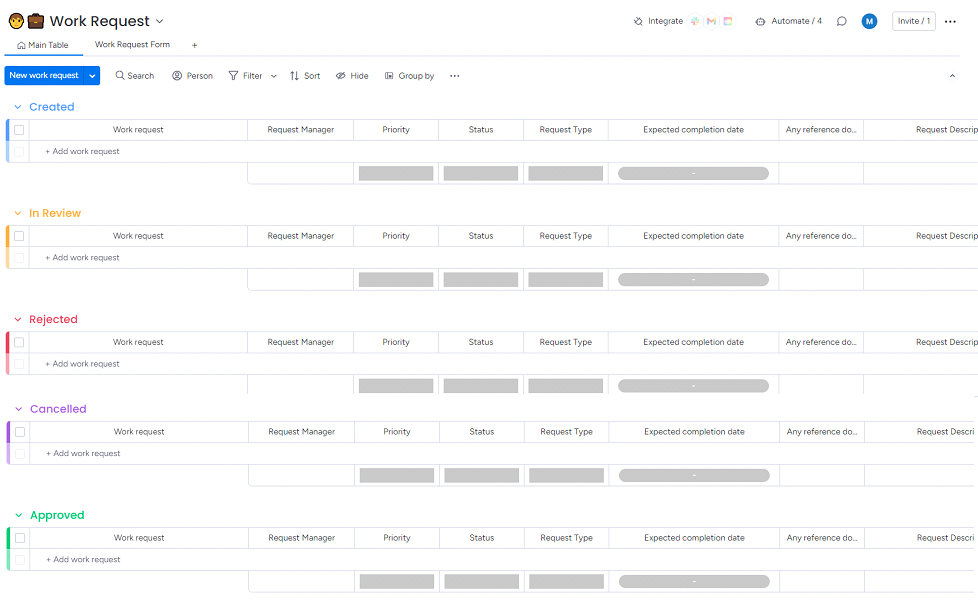Viewport: 978px width, 613px height.
Task: Click the briefcase board emoji icon
Action: click(x=36, y=21)
